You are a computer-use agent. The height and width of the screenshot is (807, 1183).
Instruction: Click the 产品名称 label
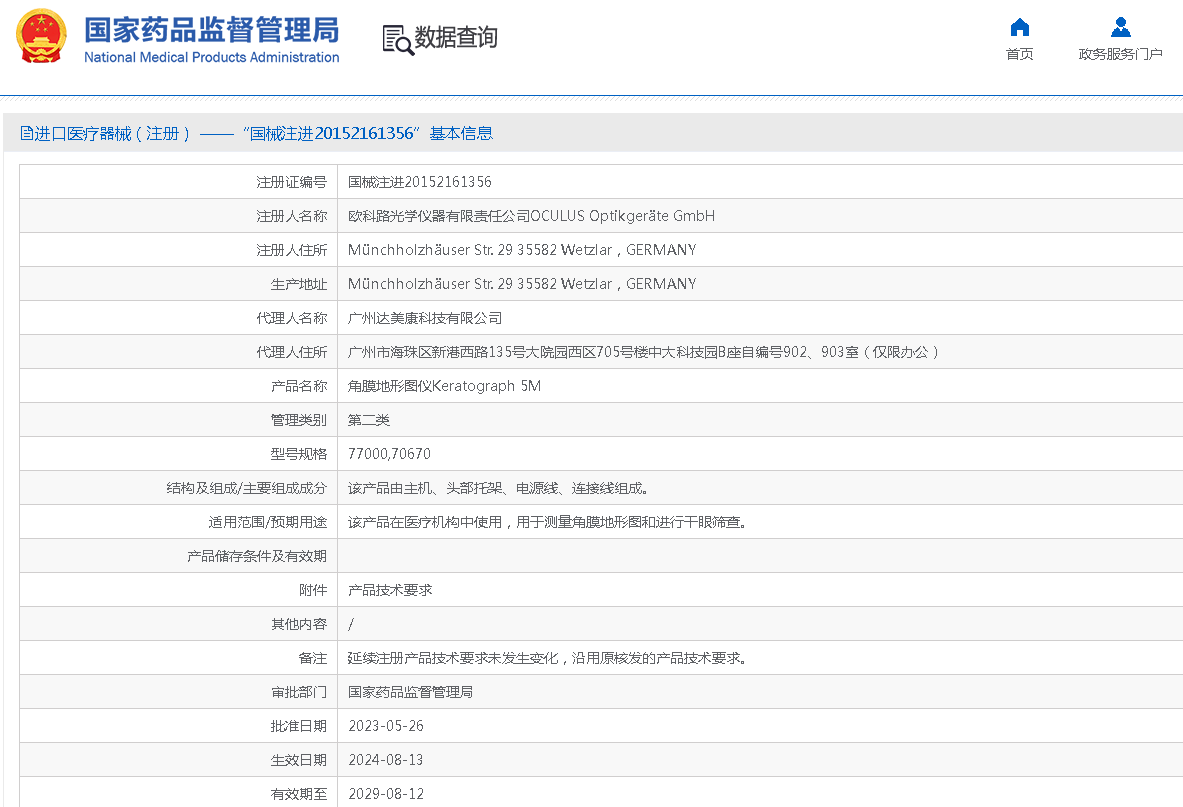pyautogui.click(x=299, y=386)
